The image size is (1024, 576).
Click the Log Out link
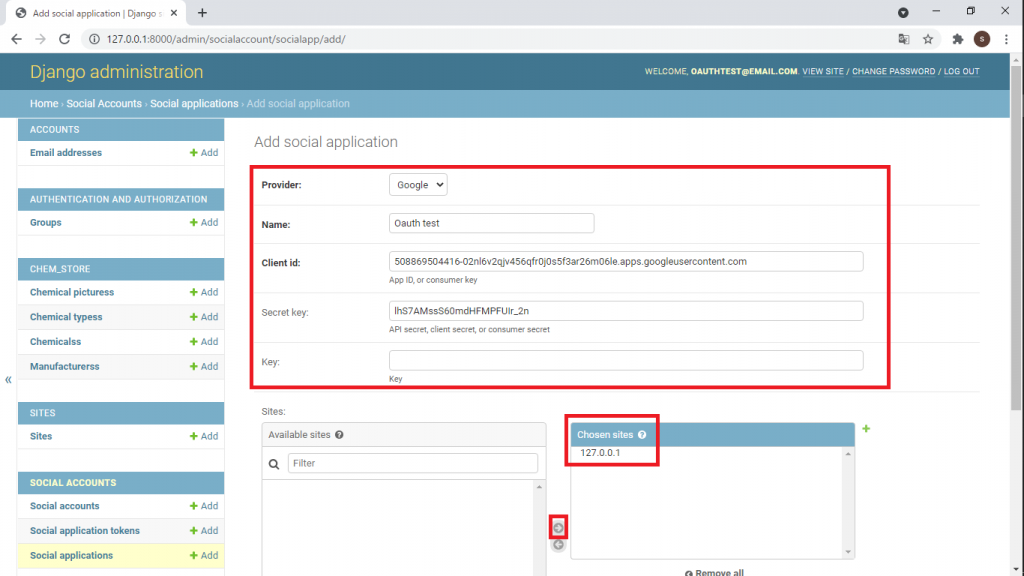tap(961, 72)
